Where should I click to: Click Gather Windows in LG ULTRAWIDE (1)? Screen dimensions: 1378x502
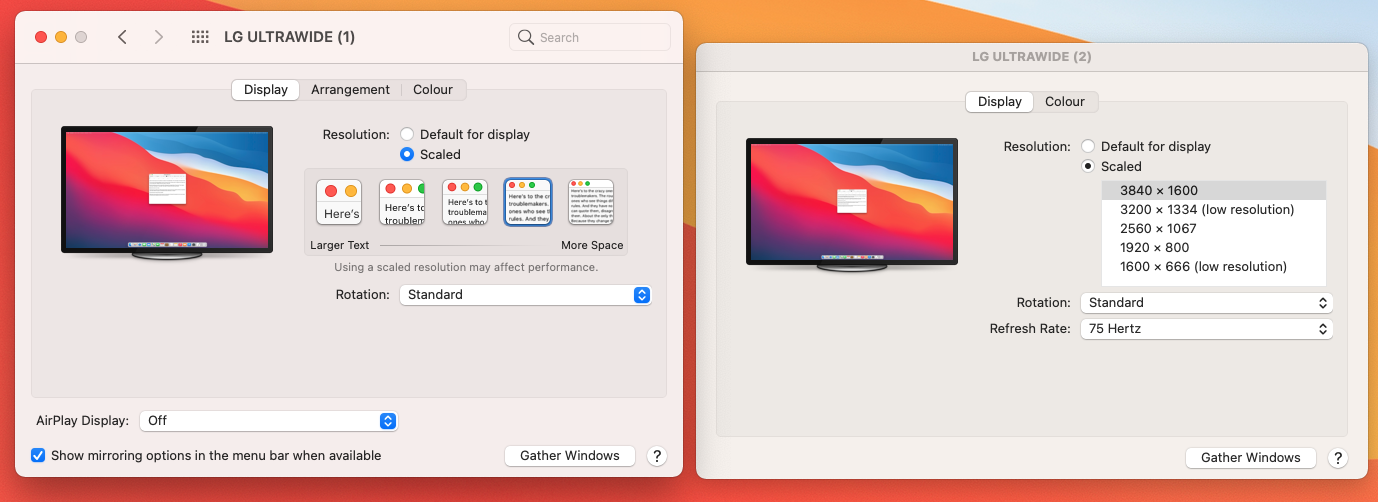(x=570, y=456)
